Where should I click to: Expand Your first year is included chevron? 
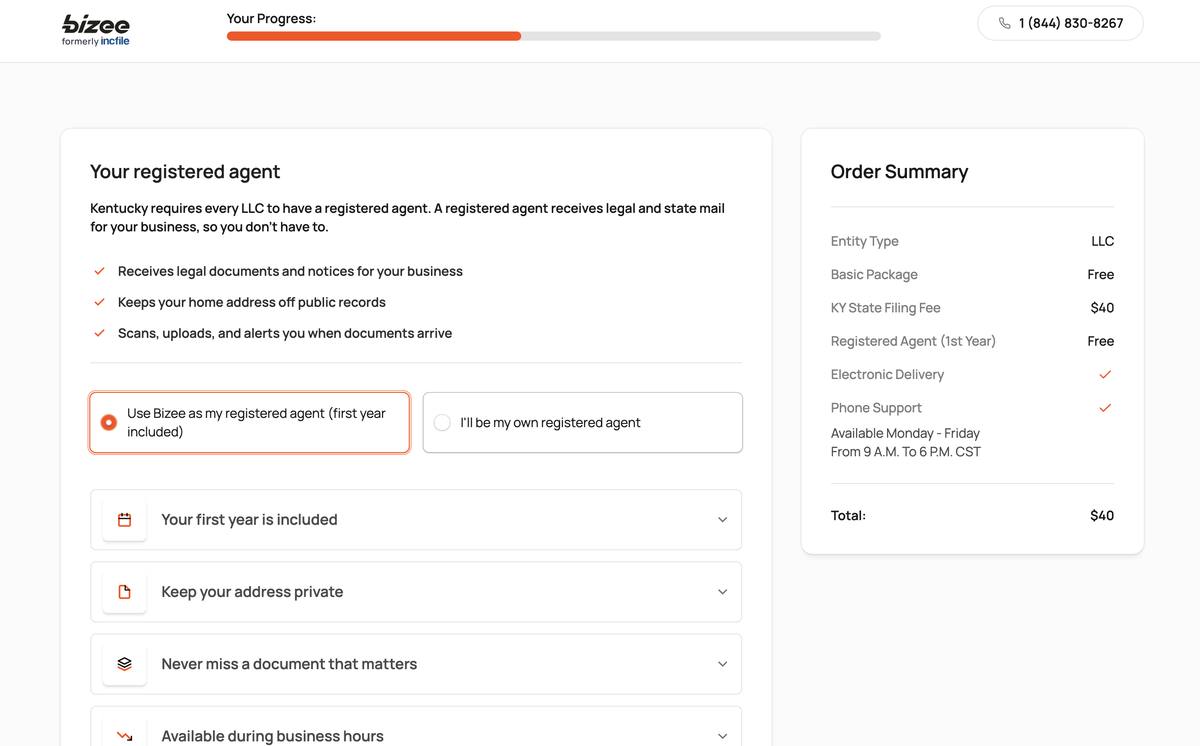[722, 520]
